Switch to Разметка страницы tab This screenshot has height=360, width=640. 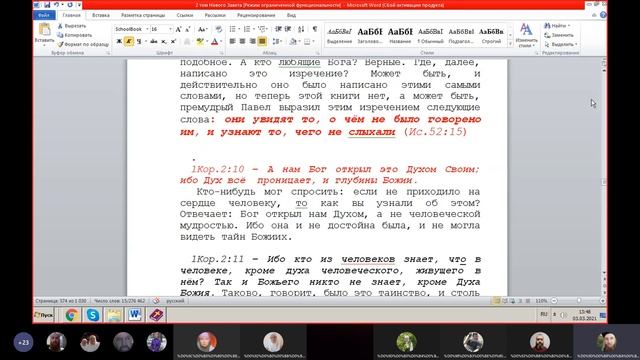tap(143, 15)
